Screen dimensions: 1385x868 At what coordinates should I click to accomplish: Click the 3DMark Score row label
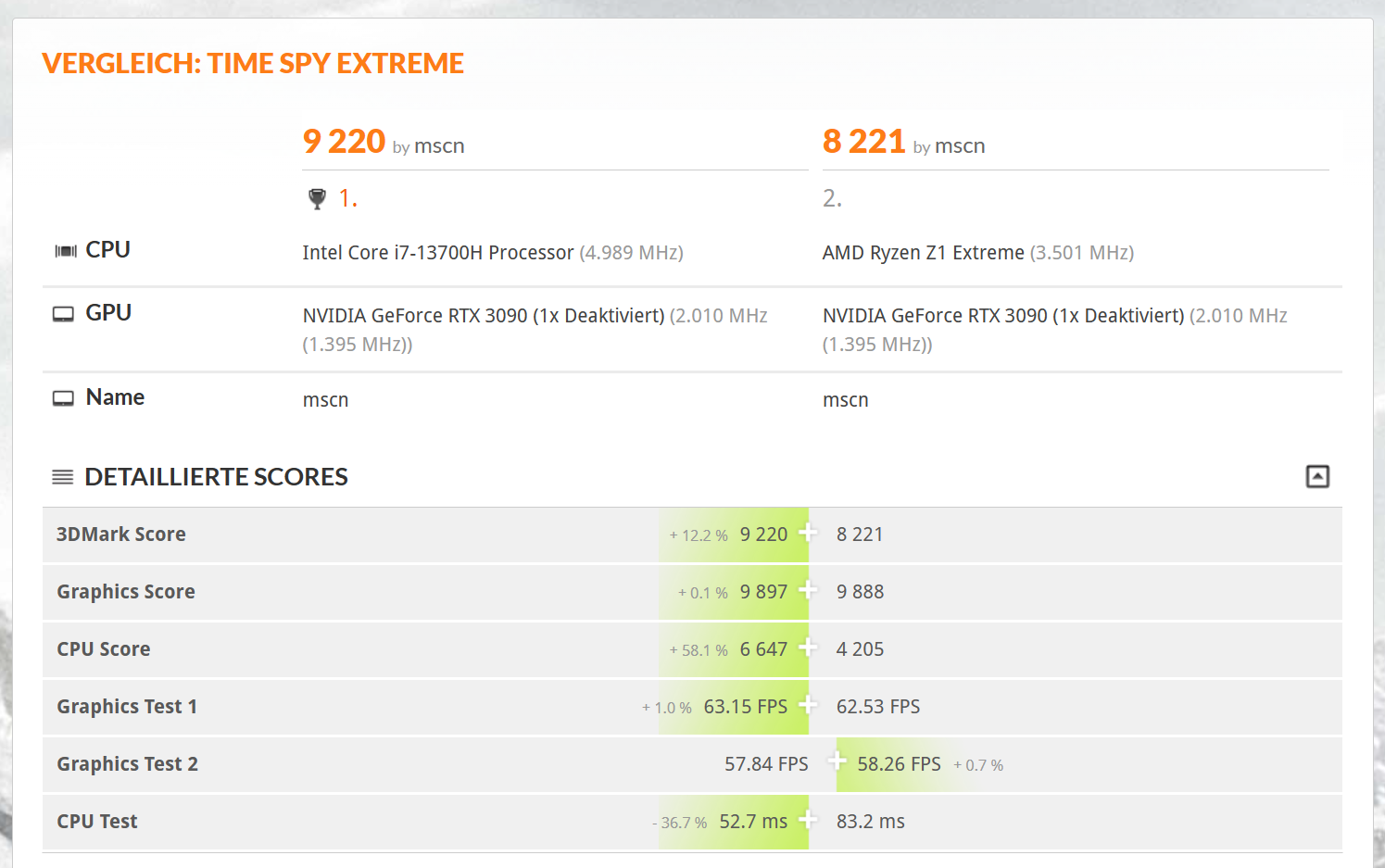coord(121,535)
